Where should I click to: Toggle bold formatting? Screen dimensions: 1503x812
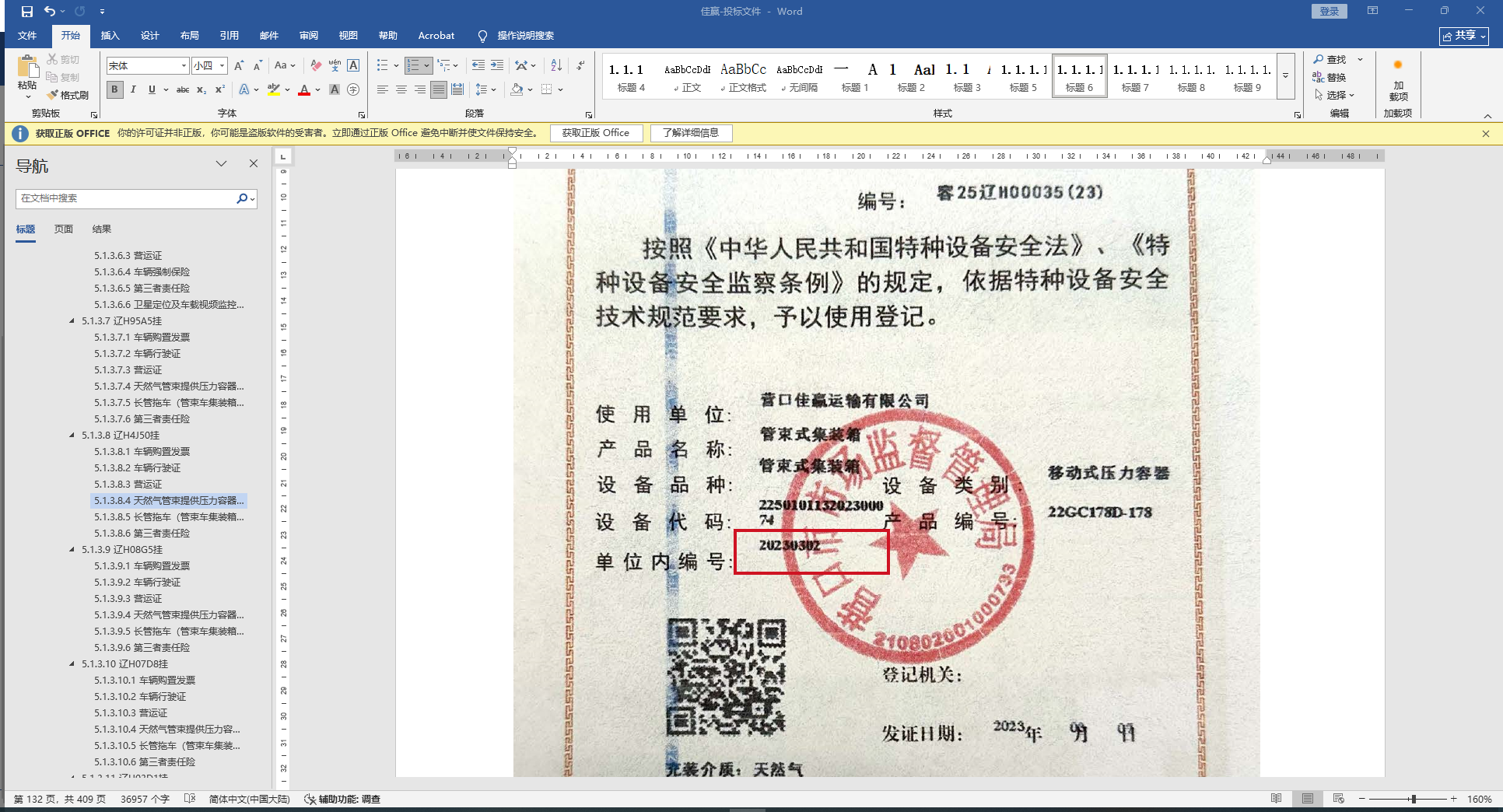click(114, 89)
